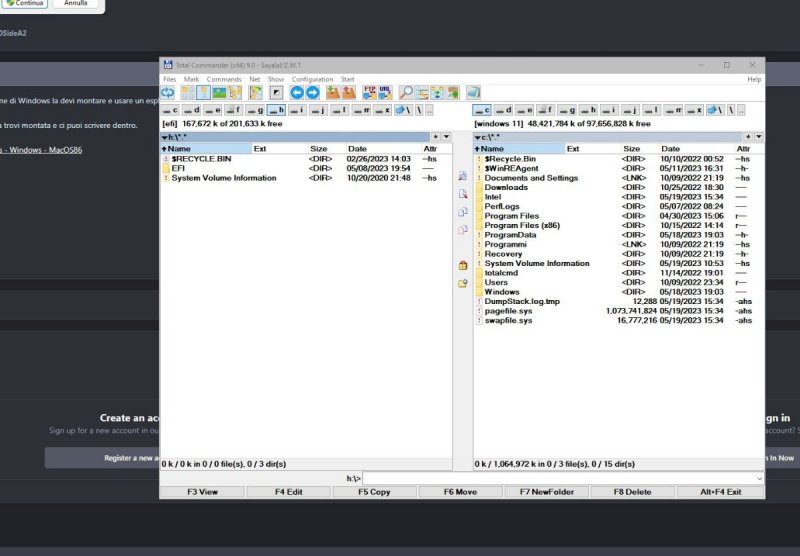
Task: Open left panel directory history dropdown arrow
Action: click(x=446, y=137)
